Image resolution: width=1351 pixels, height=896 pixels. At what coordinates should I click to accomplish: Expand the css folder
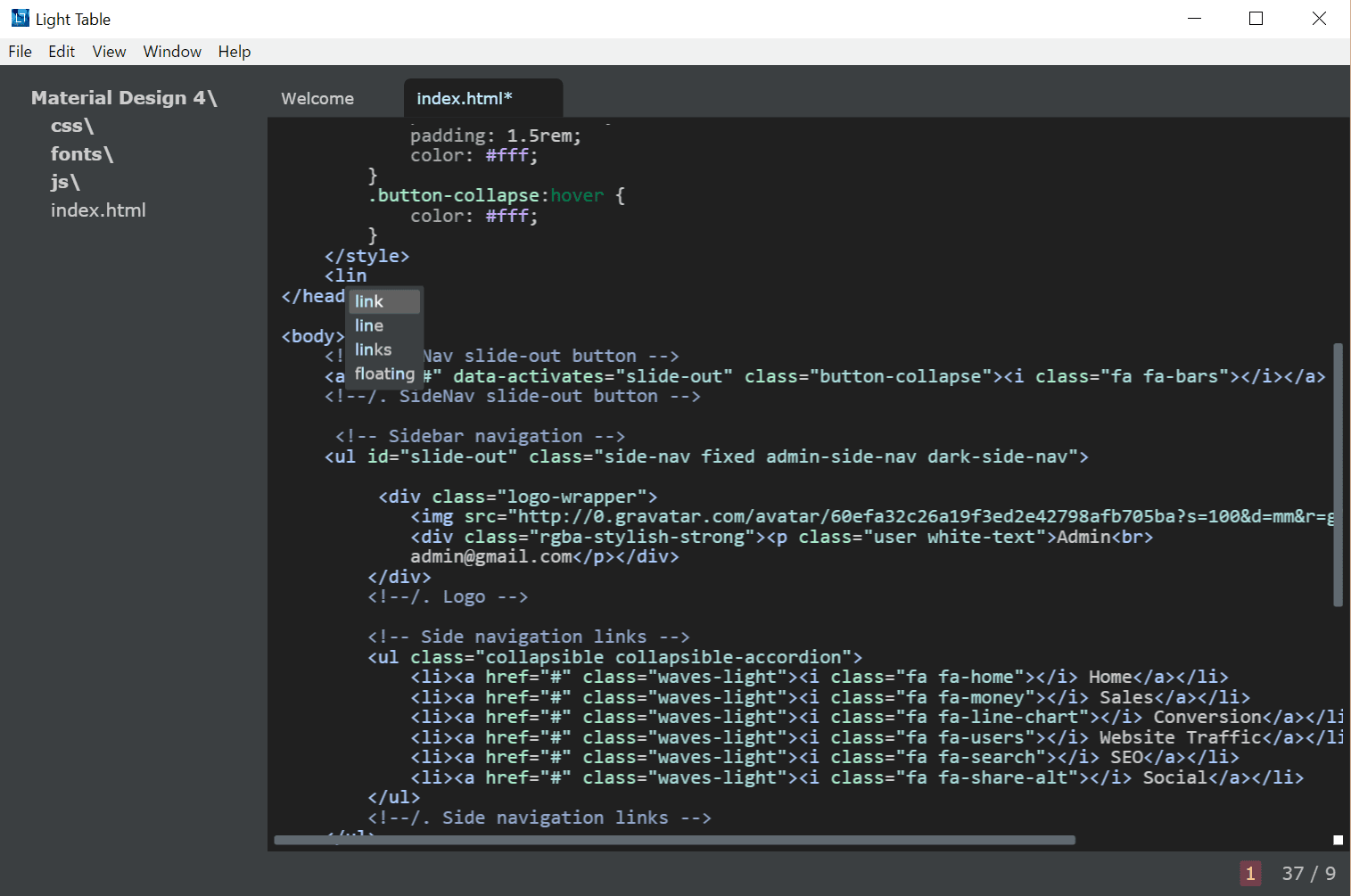72,126
